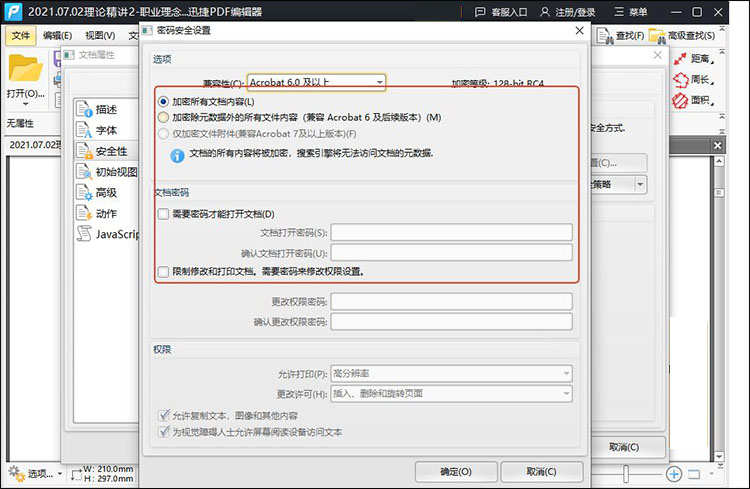
Task: Enable 限制修改和打印文档 checkbox
Action: click(x=164, y=272)
